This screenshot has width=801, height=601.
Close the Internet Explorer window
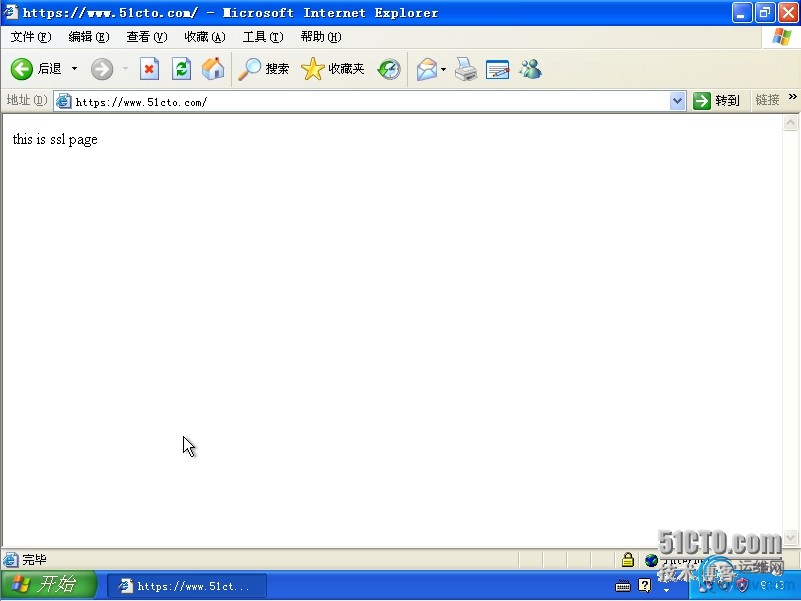(x=788, y=13)
